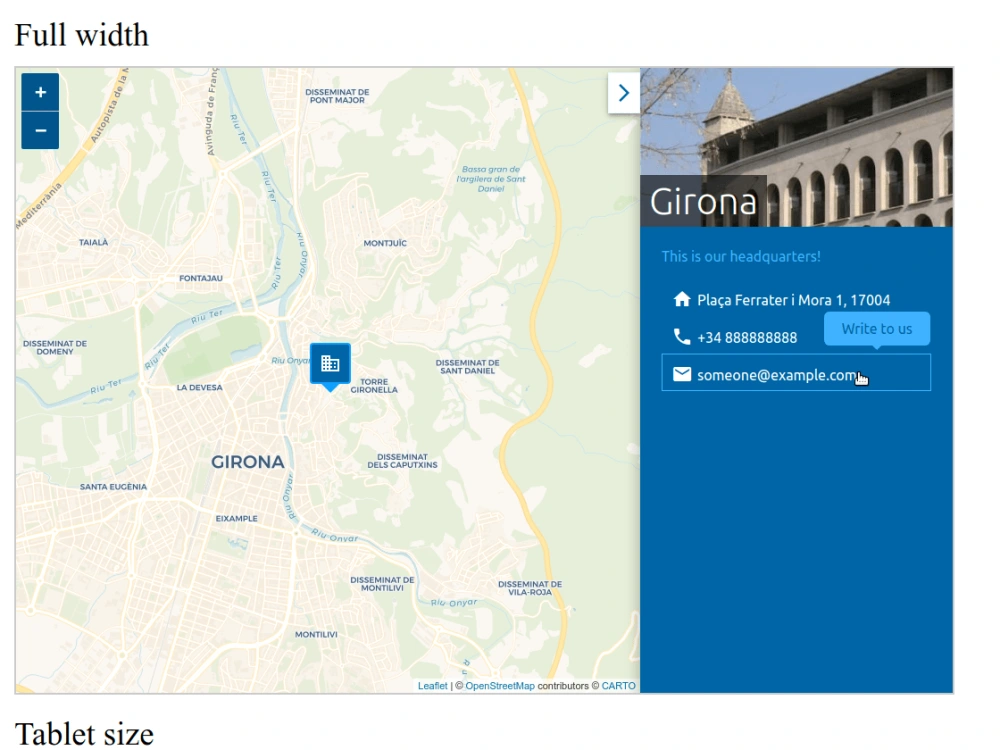
Task: Click the 'Full width' heading
Action: pos(81,35)
